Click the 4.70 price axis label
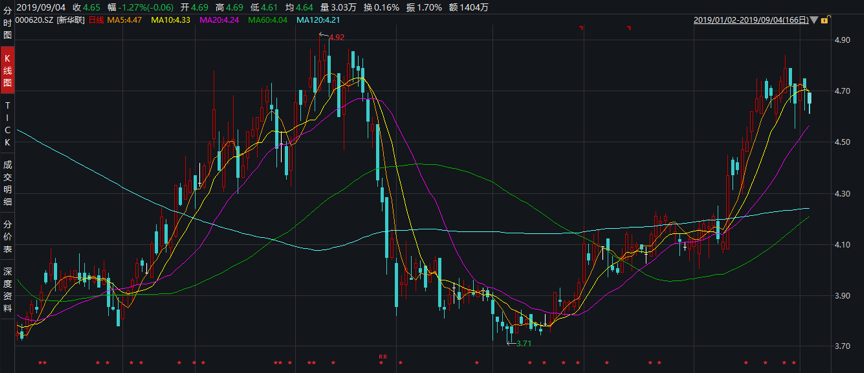Screen dimensions: 864x373 [843, 91]
